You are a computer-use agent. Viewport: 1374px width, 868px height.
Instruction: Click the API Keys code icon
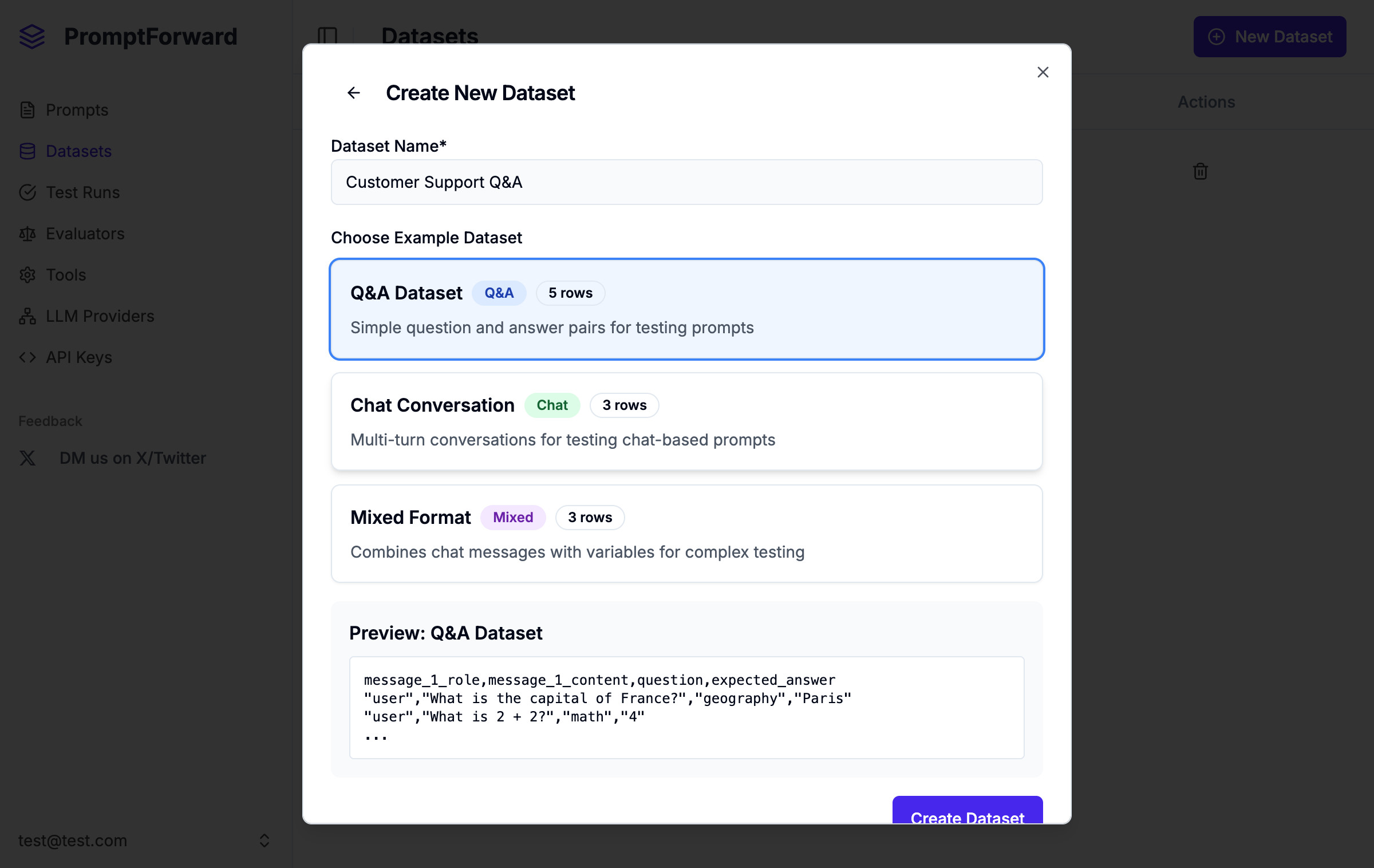(x=27, y=357)
